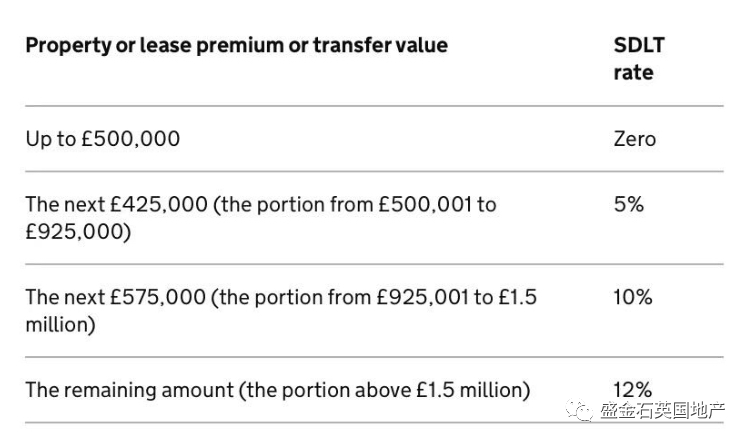Click the 'The next £425,000' row text
The width and height of the screenshot is (750, 443).
[261, 218]
